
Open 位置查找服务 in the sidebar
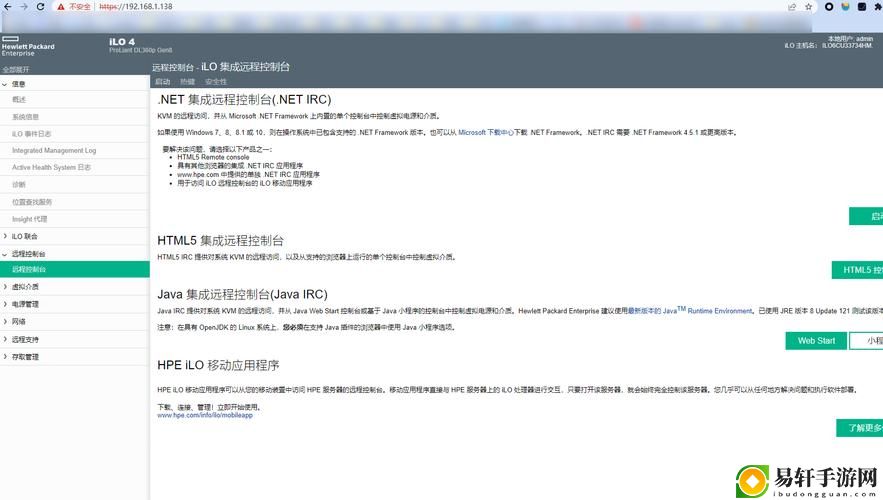tap(32, 202)
